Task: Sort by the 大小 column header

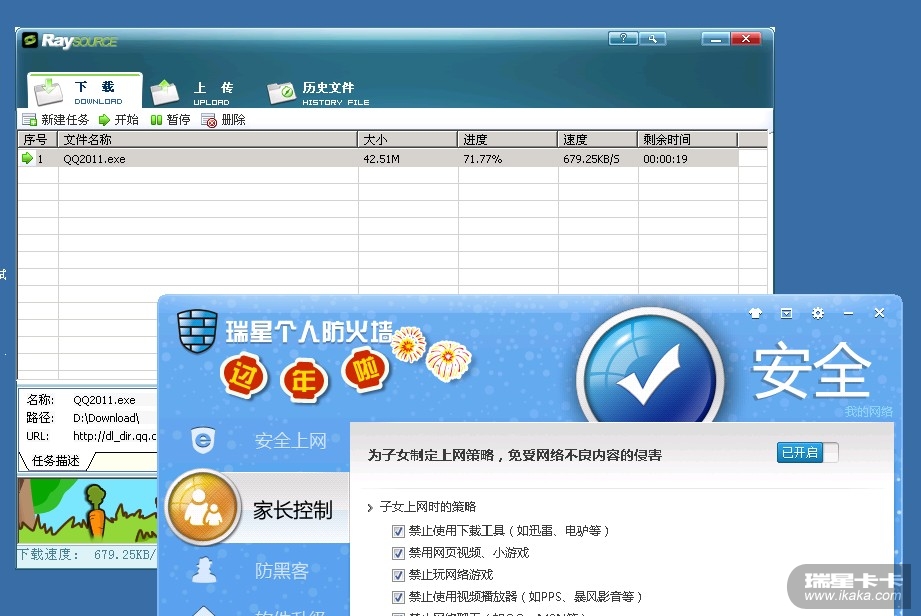Action: [408, 140]
